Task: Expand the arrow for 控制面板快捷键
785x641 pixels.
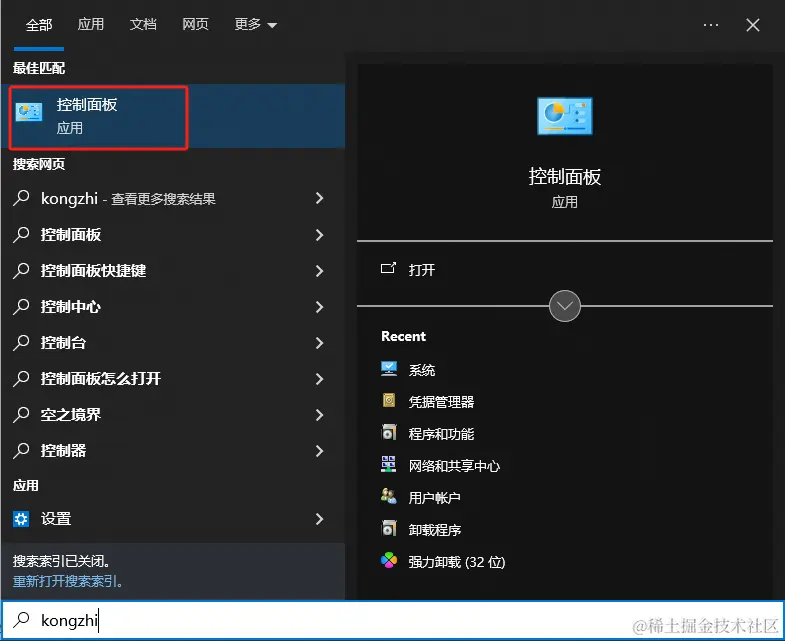Action: coord(319,270)
